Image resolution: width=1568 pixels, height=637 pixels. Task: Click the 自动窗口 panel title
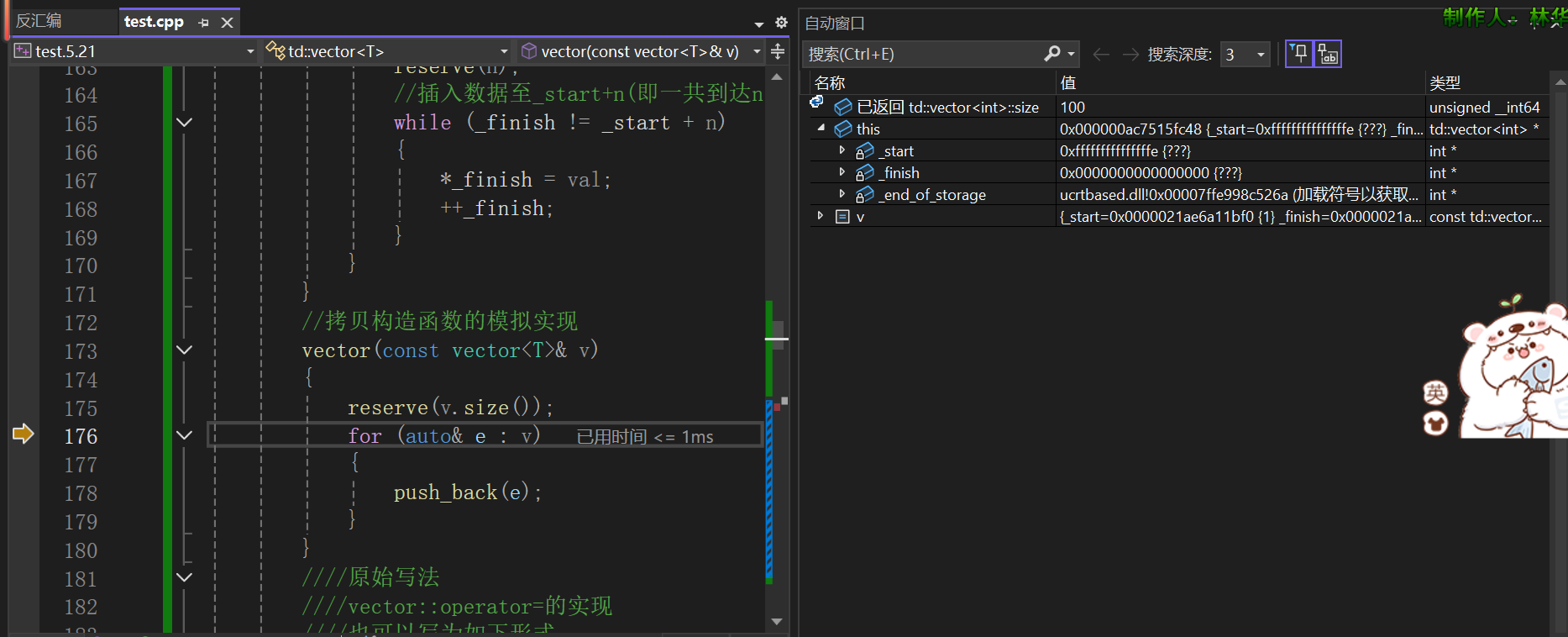coord(835,24)
